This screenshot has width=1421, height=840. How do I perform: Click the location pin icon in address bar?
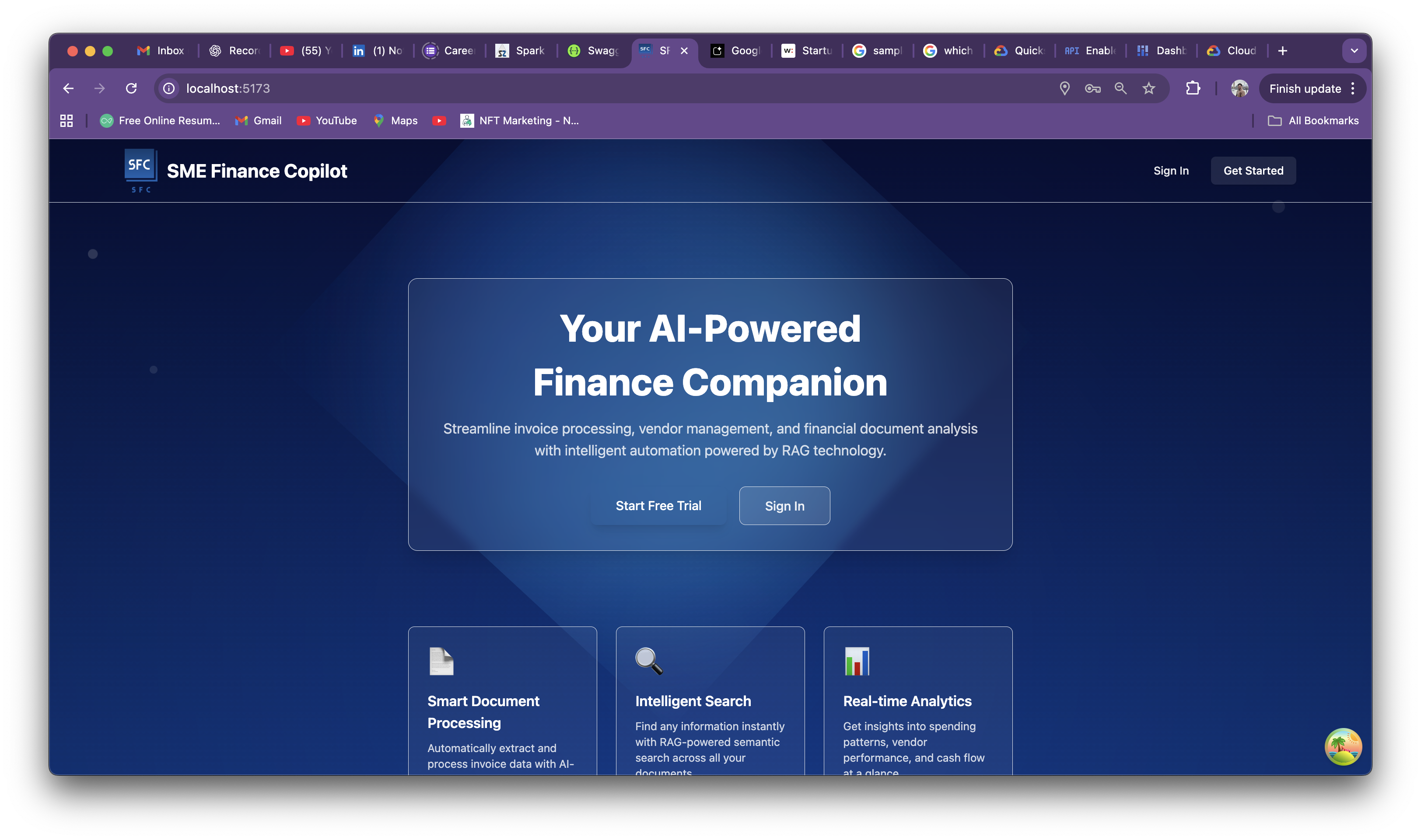1064,88
